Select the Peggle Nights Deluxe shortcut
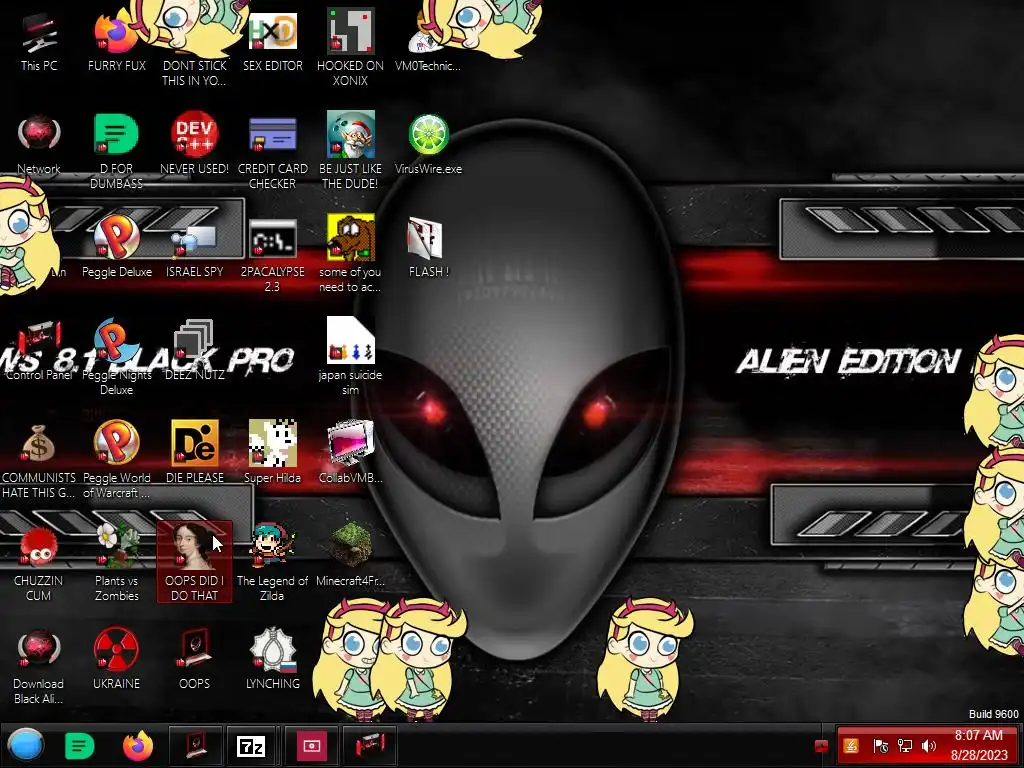Viewport: 1024px width, 768px height. click(x=116, y=358)
